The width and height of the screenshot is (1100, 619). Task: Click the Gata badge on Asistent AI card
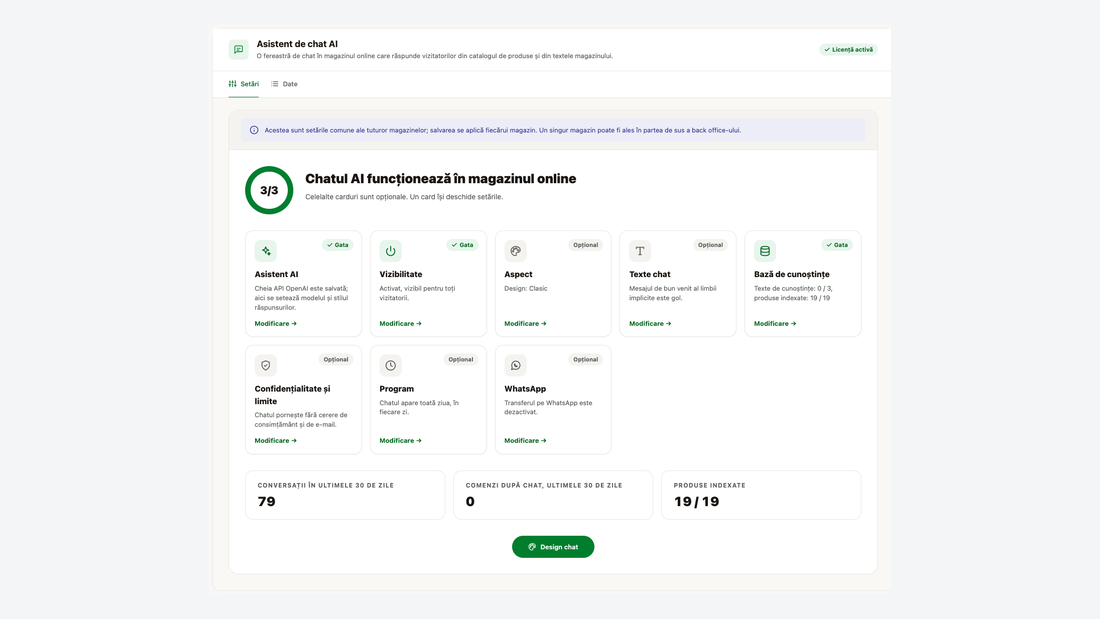pyautogui.click(x=337, y=245)
